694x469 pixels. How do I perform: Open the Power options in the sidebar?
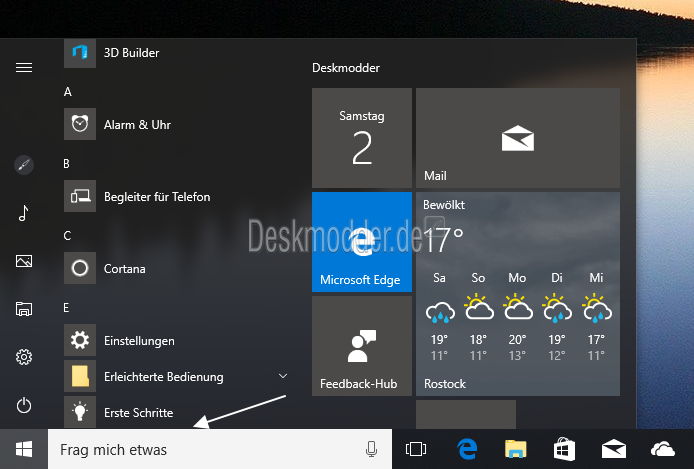[24, 405]
